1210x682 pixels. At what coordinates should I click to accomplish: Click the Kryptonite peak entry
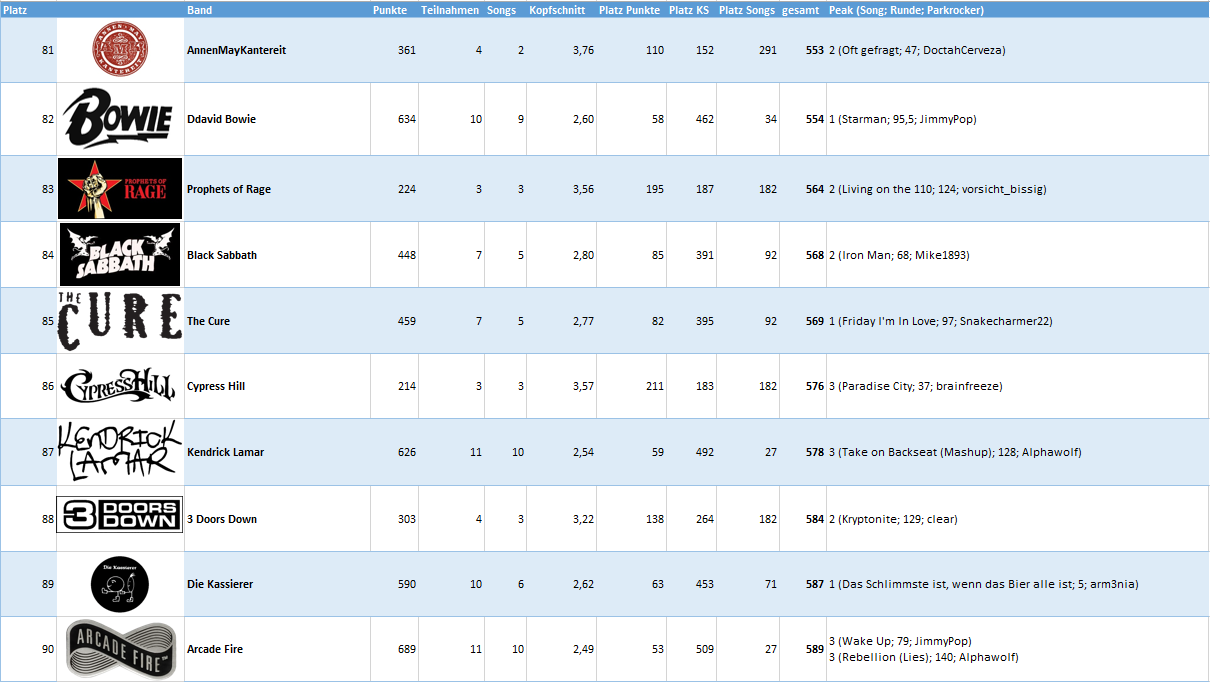(x=893, y=519)
